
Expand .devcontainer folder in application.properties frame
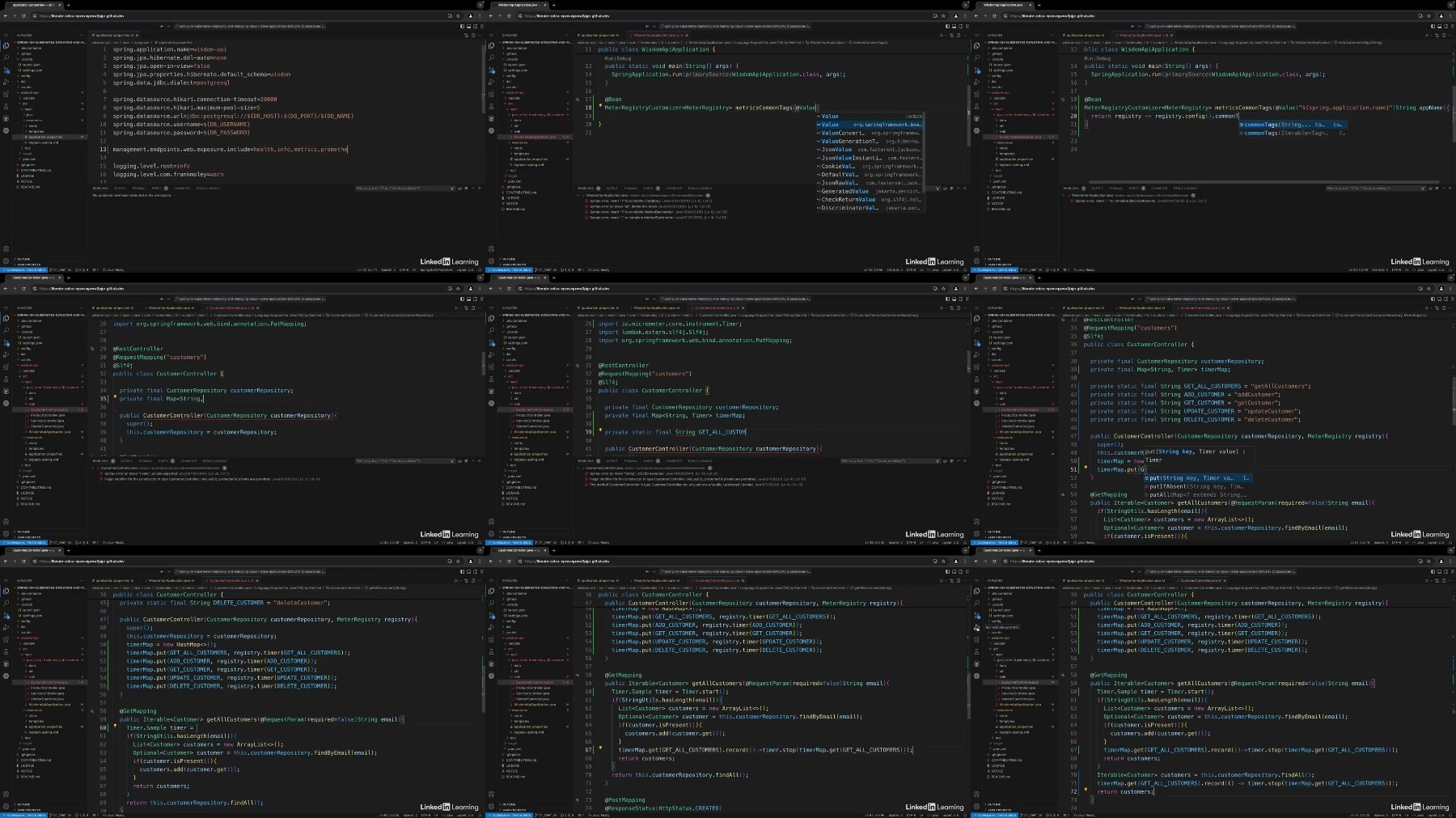[x=30, y=49]
